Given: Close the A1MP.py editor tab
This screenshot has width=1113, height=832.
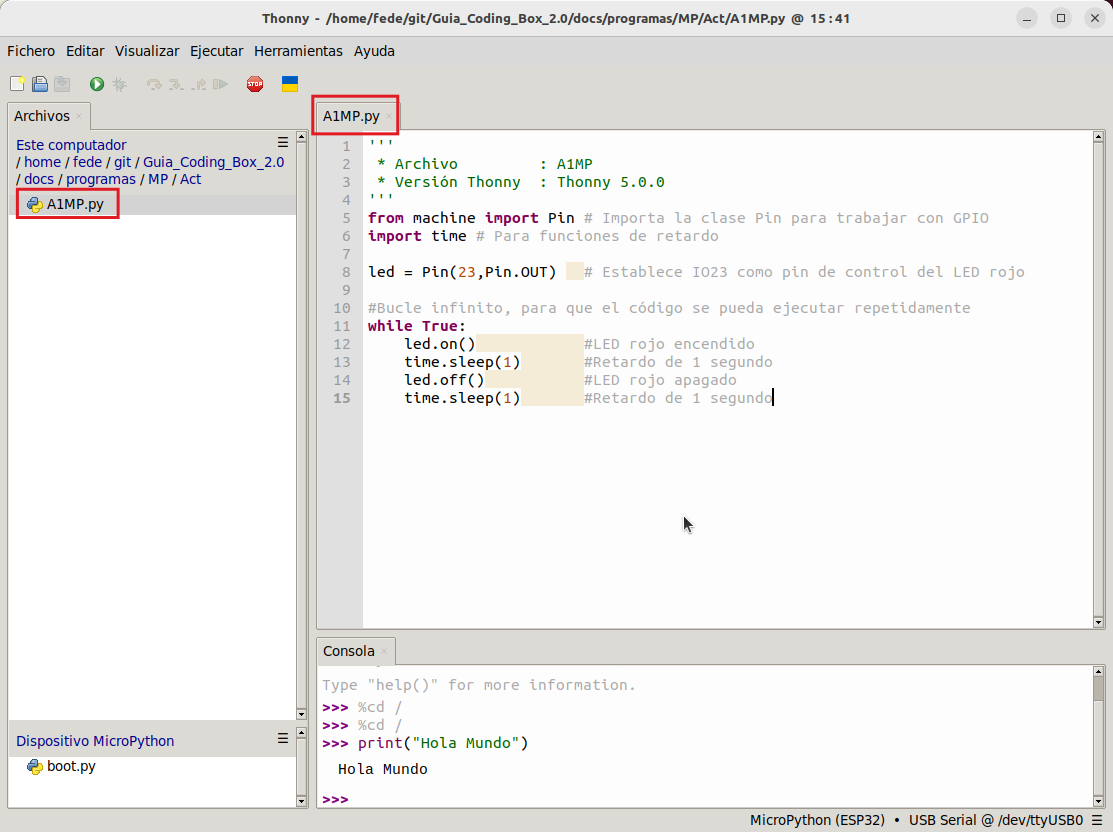Looking at the screenshot, I should coord(388,116).
